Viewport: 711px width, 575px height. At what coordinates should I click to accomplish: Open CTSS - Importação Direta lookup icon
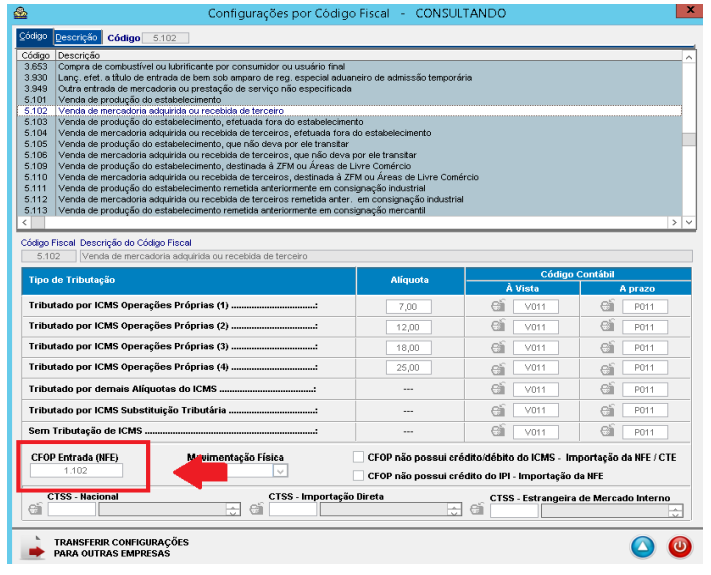(257, 509)
